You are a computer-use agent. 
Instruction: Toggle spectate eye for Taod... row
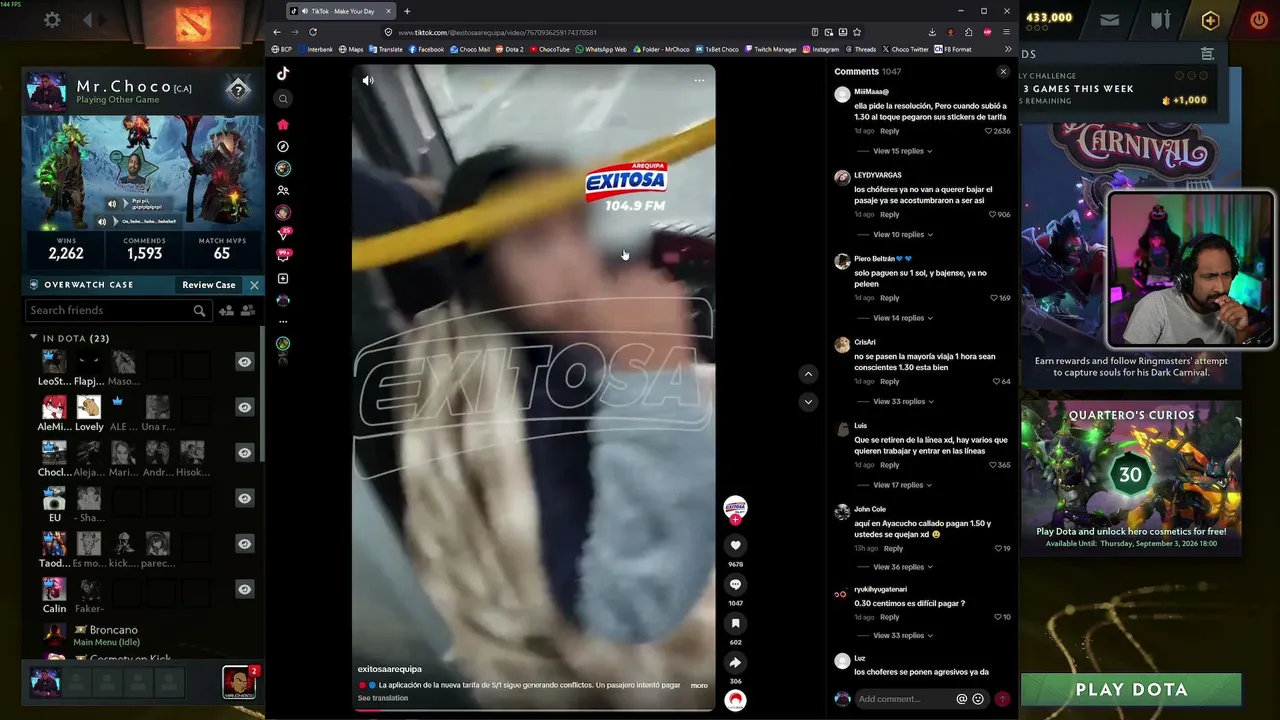pos(244,544)
